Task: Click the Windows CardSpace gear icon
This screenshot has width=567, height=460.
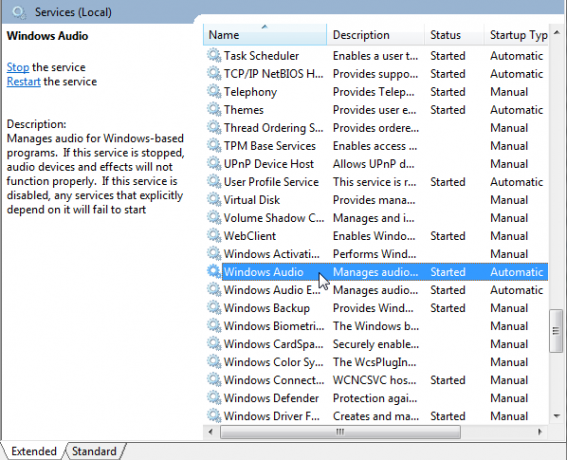Action: click(214, 344)
